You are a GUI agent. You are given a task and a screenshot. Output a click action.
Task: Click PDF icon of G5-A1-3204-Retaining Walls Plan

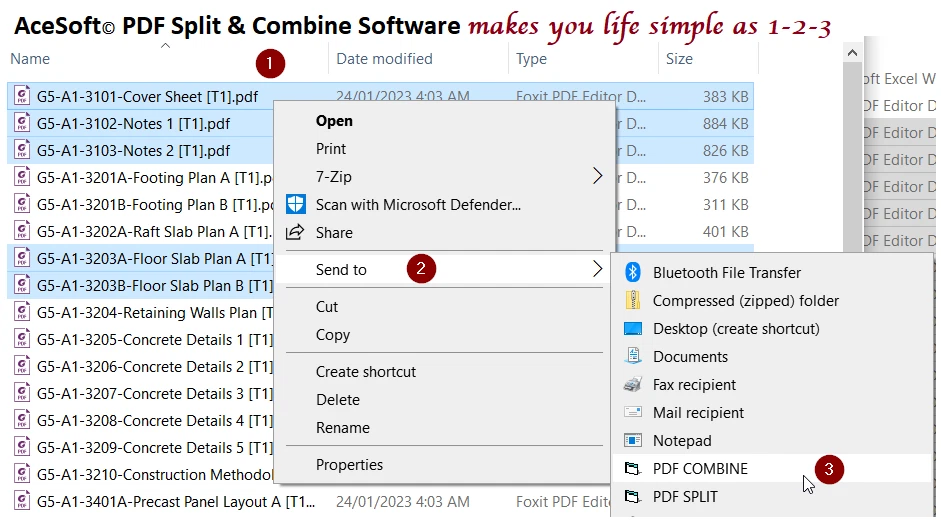pos(22,312)
